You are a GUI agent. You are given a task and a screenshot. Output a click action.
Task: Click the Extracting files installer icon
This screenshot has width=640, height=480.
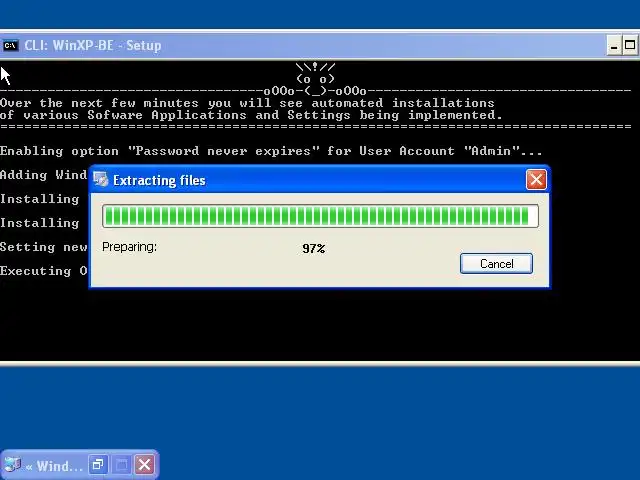pyautogui.click(x=100, y=180)
